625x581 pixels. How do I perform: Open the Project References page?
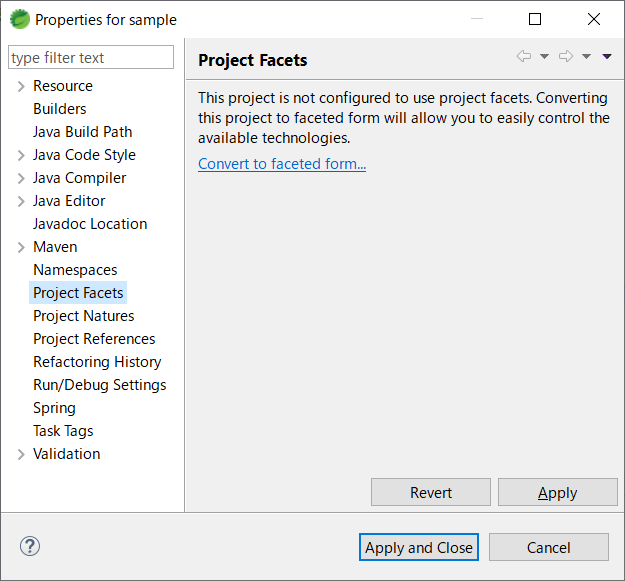94,339
